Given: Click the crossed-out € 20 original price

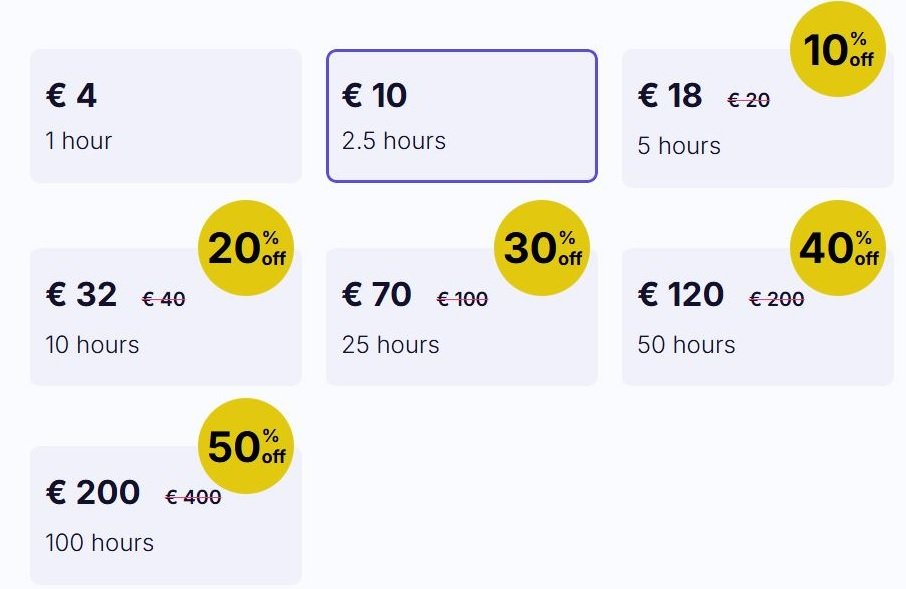Looking at the screenshot, I should 748,100.
